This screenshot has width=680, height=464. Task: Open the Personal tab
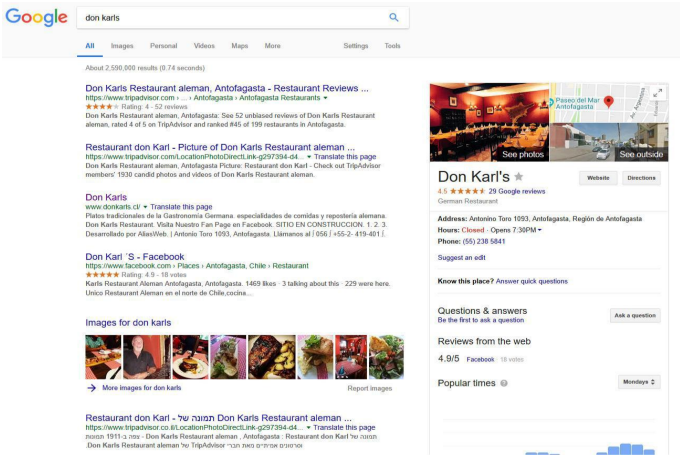pyautogui.click(x=163, y=46)
